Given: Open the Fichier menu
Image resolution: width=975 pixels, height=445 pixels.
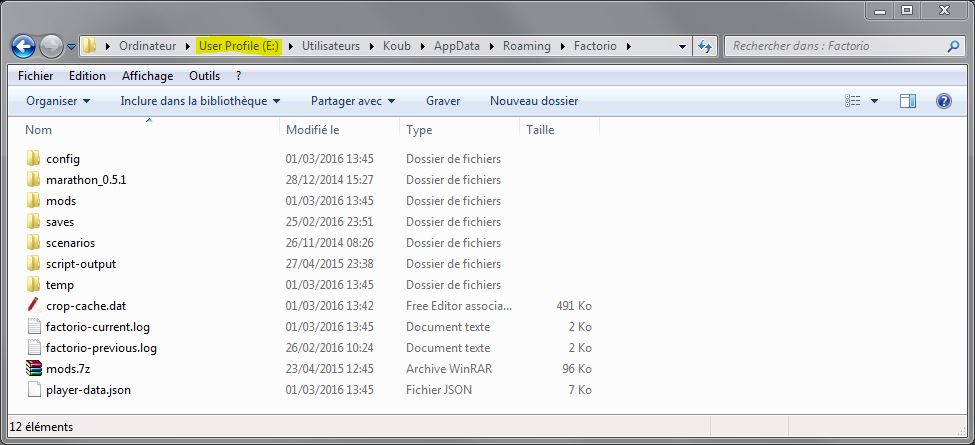Looking at the screenshot, I should pyautogui.click(x=36, y=76).
